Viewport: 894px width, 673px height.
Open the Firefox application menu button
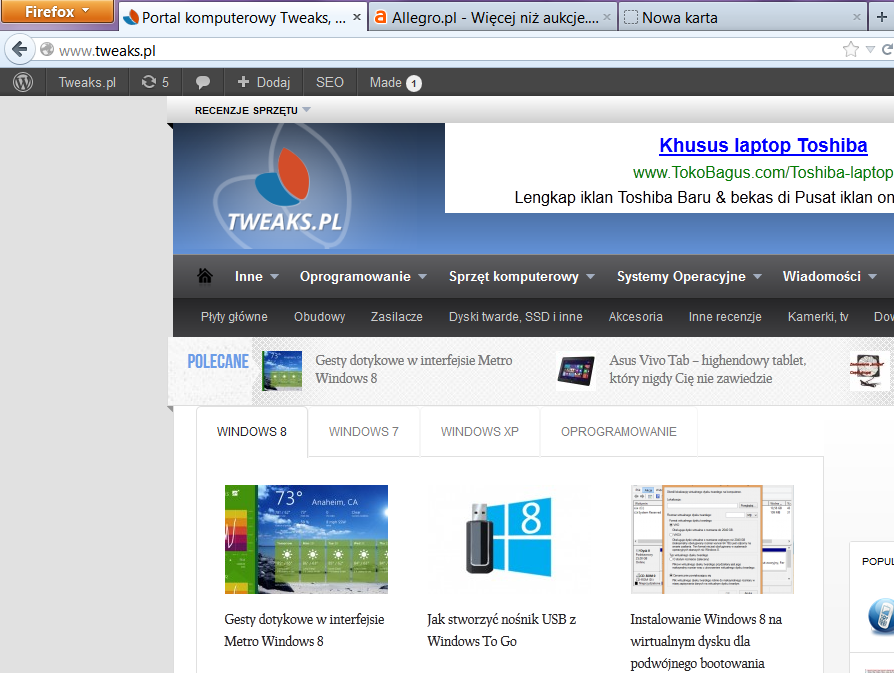(x=57, y=11)
